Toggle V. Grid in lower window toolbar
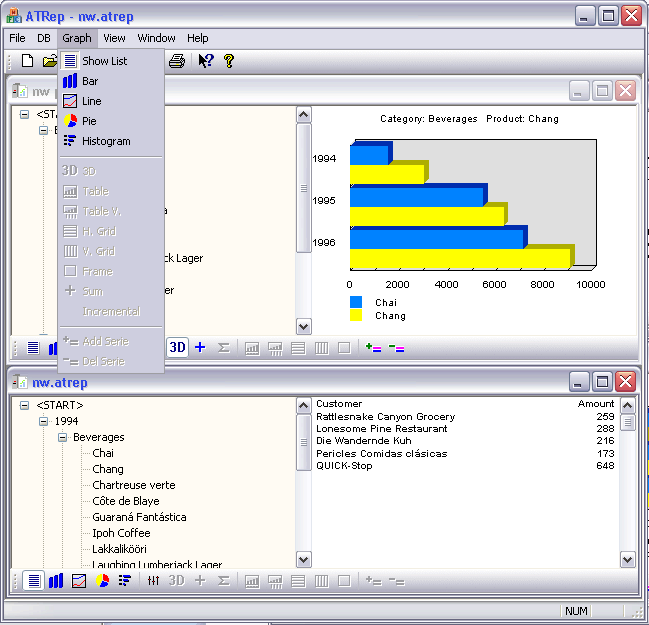 pos(321,581)
